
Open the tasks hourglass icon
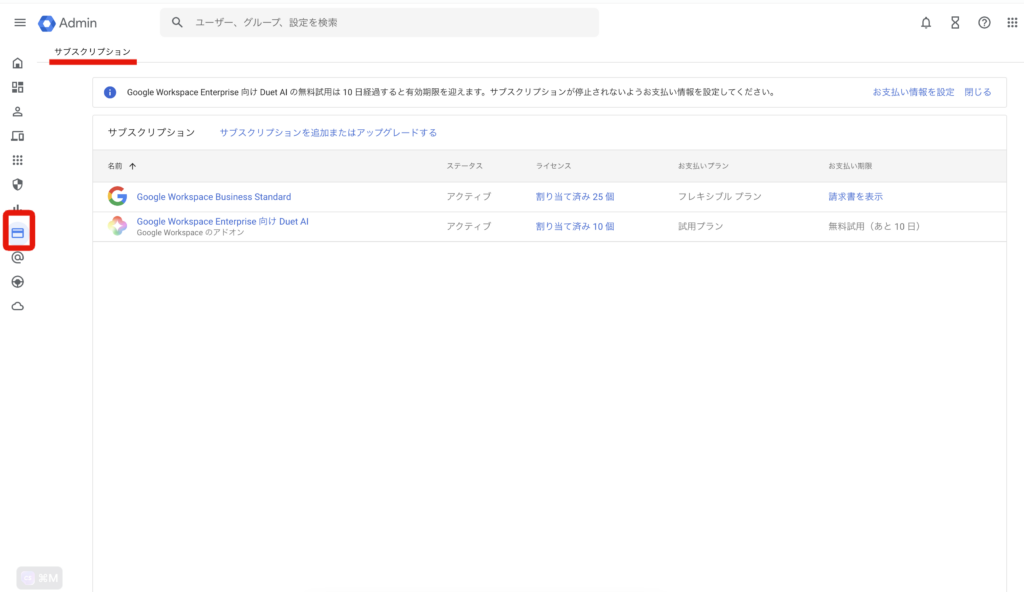(x=955, y=23)
